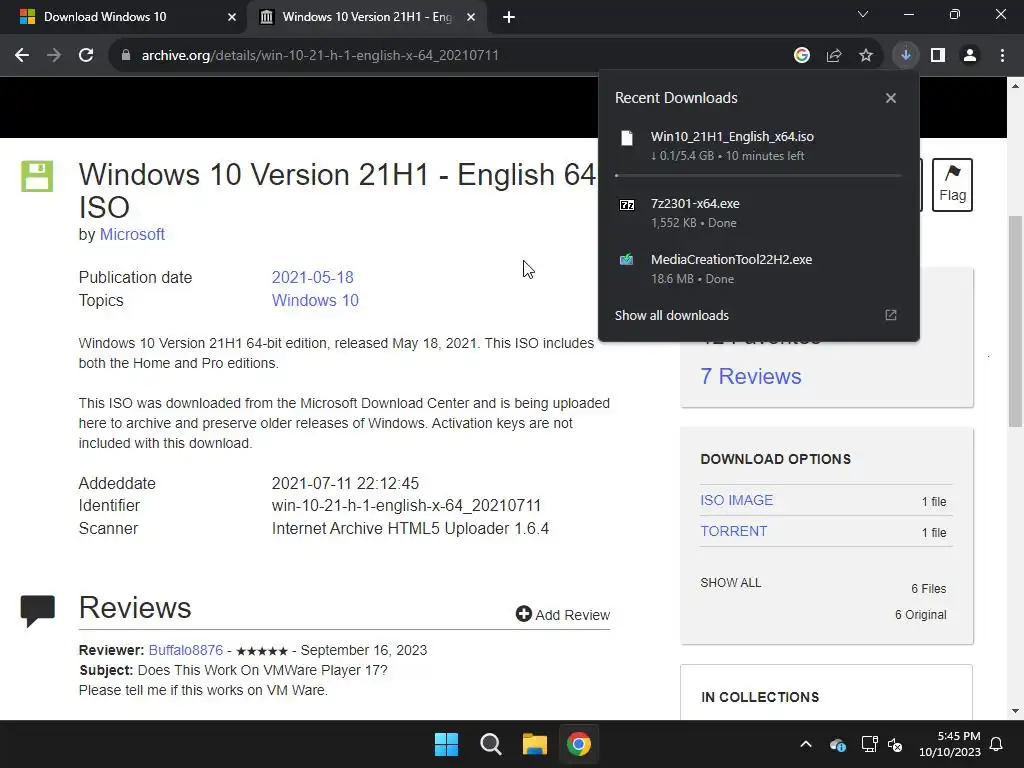This screenshot has height=768, width=1024.
Task: Flag this archive item
Action: pyautogui.click(x=952, y=185)
